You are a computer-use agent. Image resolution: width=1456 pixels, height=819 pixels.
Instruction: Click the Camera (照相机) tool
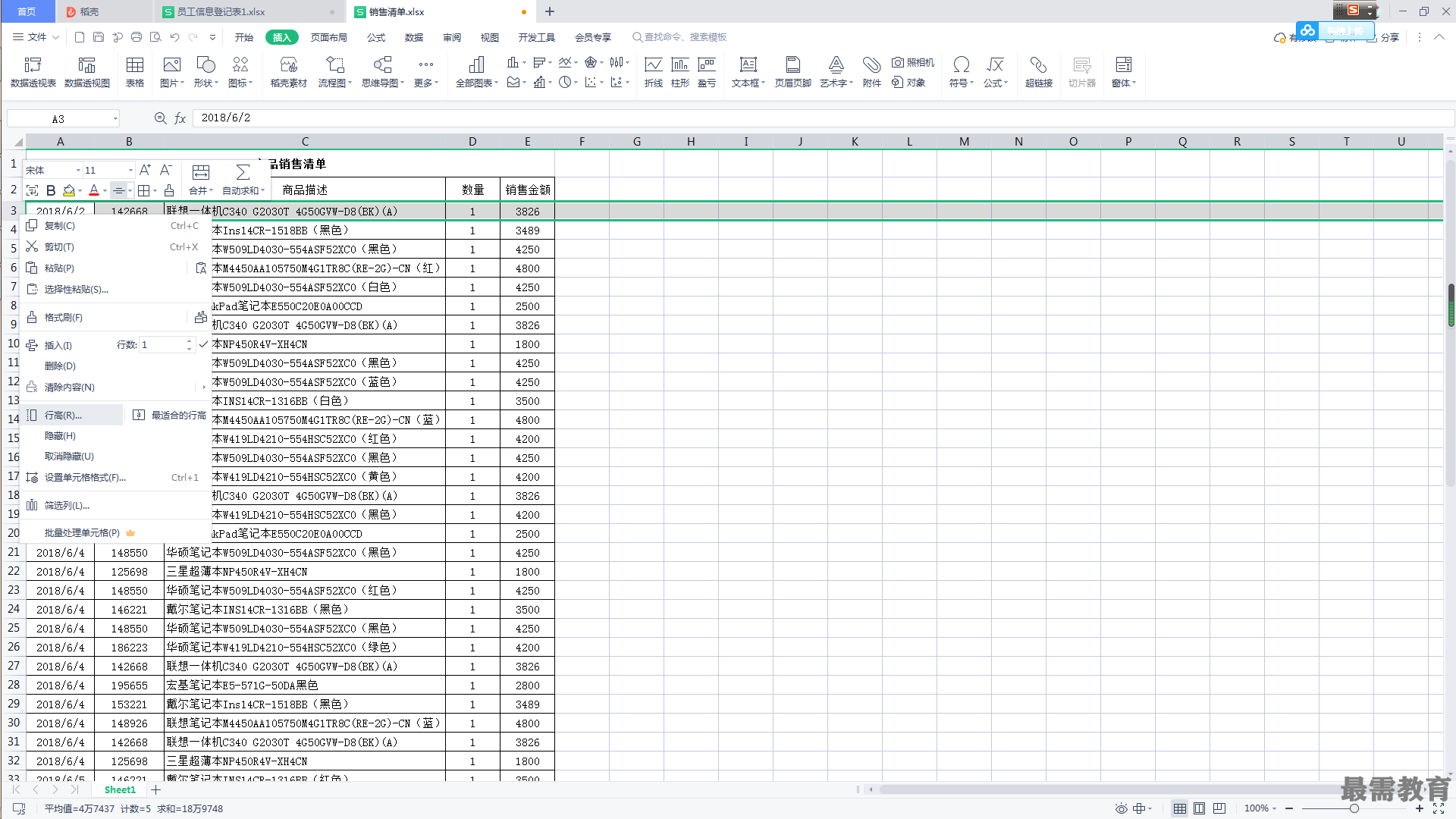coord(913,63)
